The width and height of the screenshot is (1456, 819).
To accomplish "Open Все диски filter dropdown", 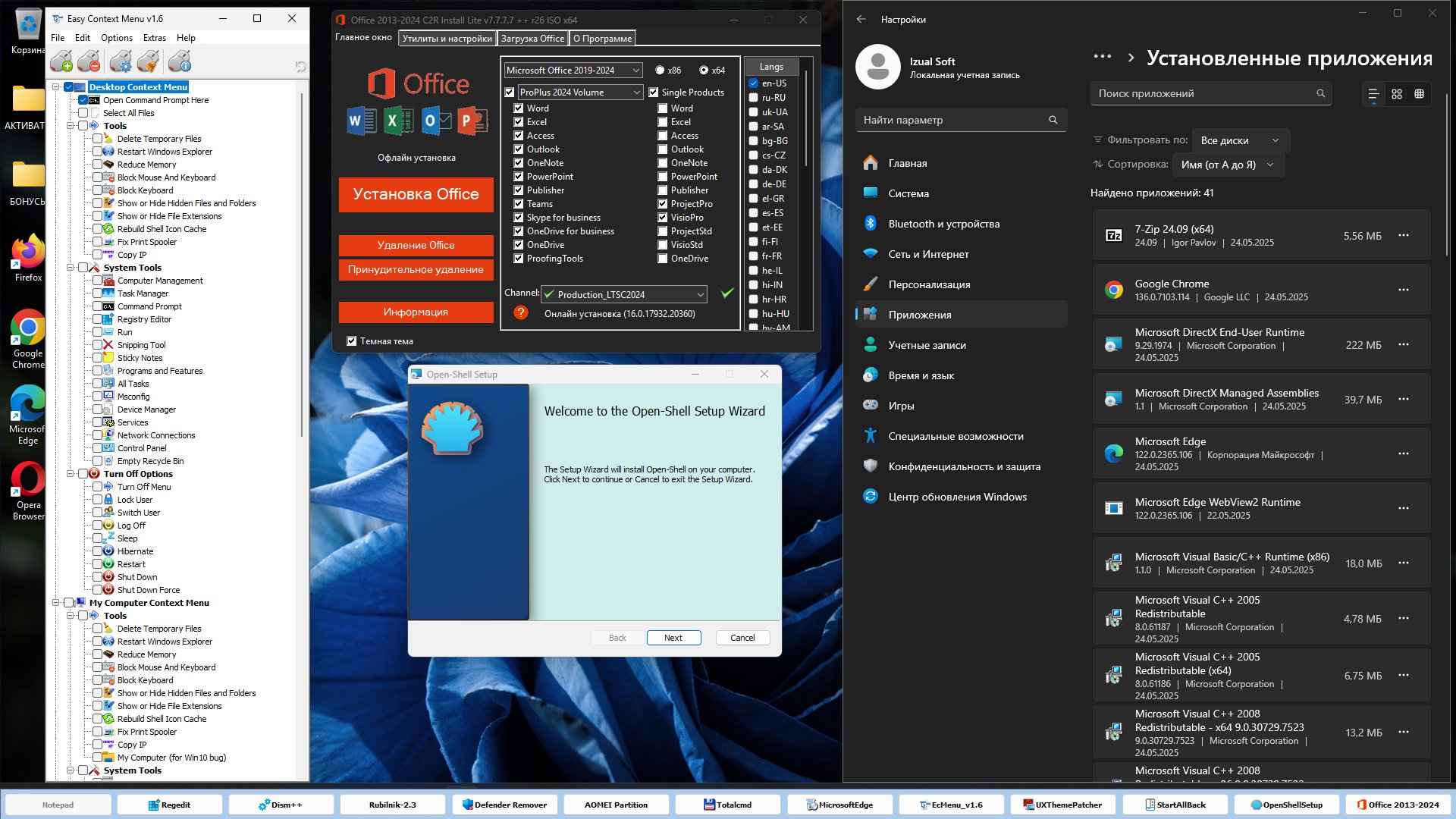I will 1241,140.
